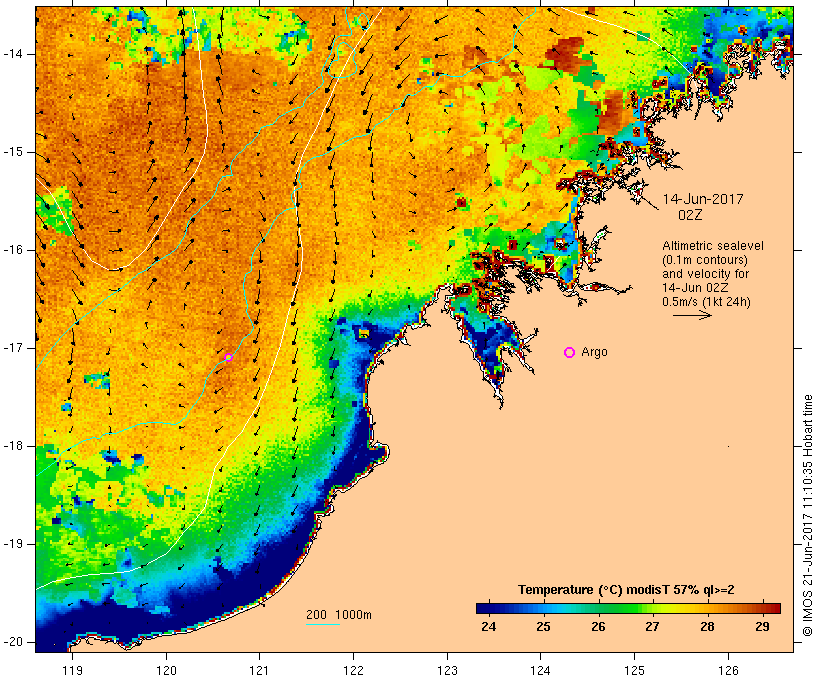Click the temperature color bar
820x680 pixels.
[x=628, y=608]
